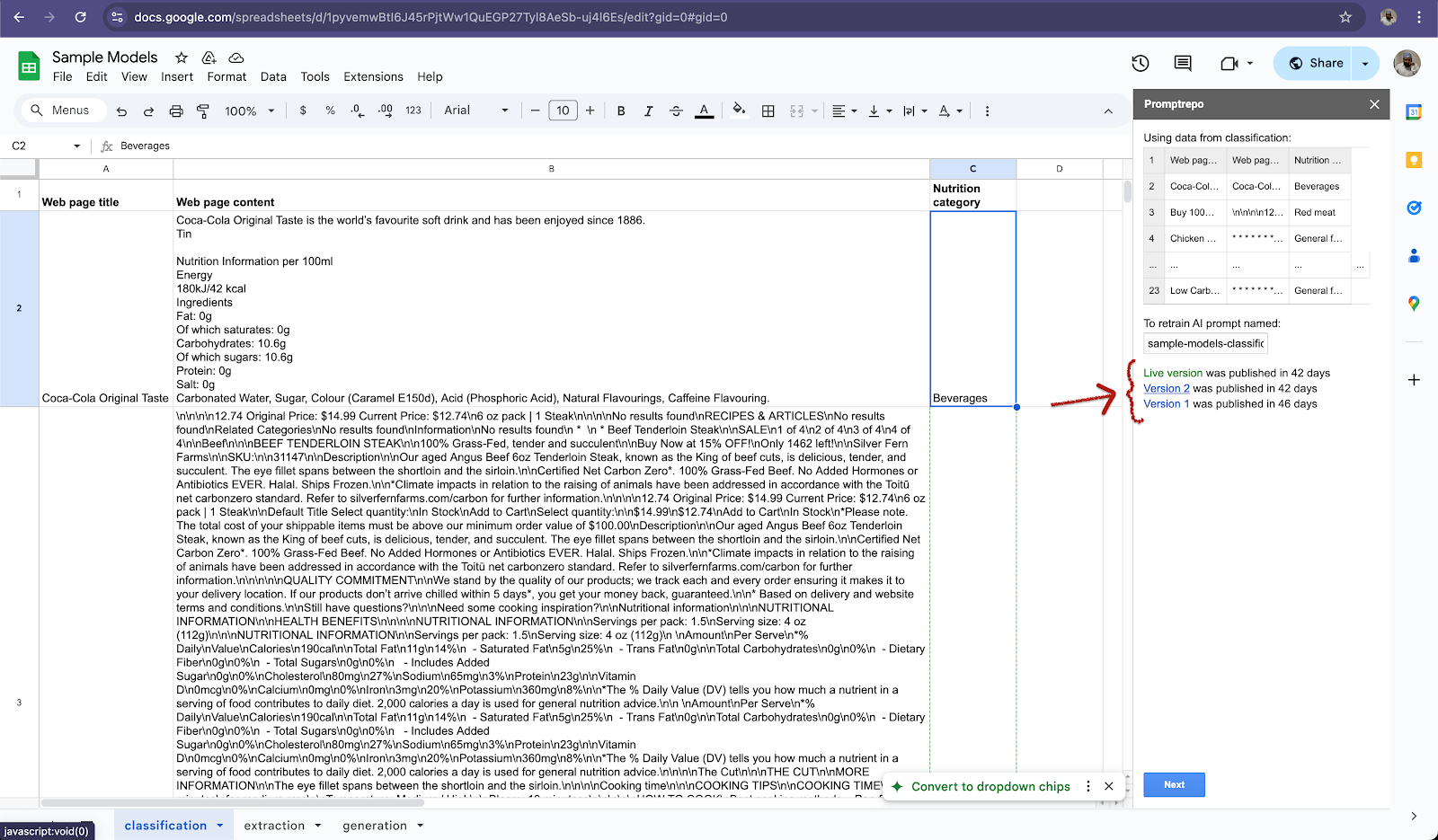The image size is (1438, 840).
Task: Switch to the extraction sheet tab
Action: pyautogui.click(x=274, y=826)
